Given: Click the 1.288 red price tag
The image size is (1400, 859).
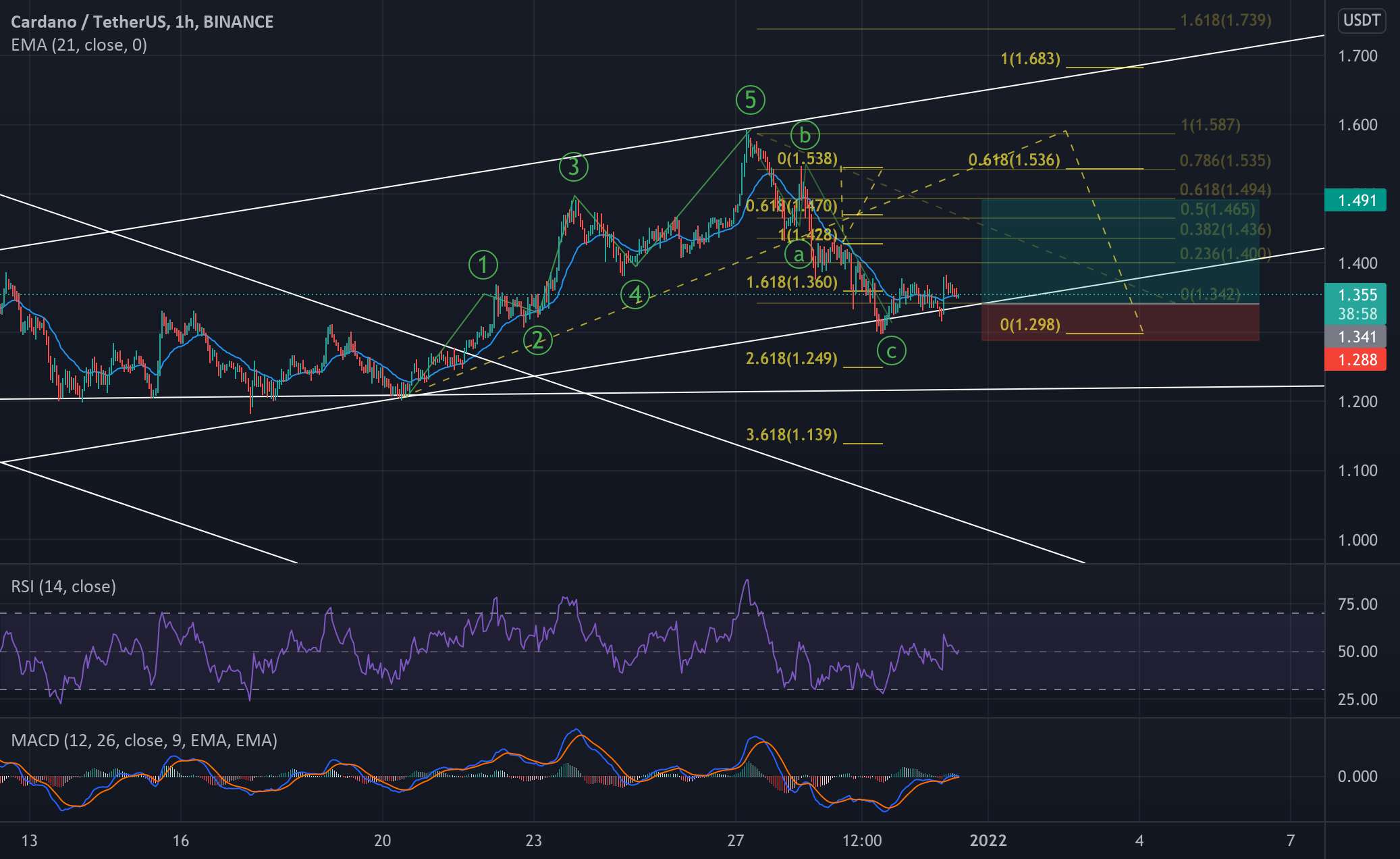Looking at the screenshot, I should click(1355, 359).
